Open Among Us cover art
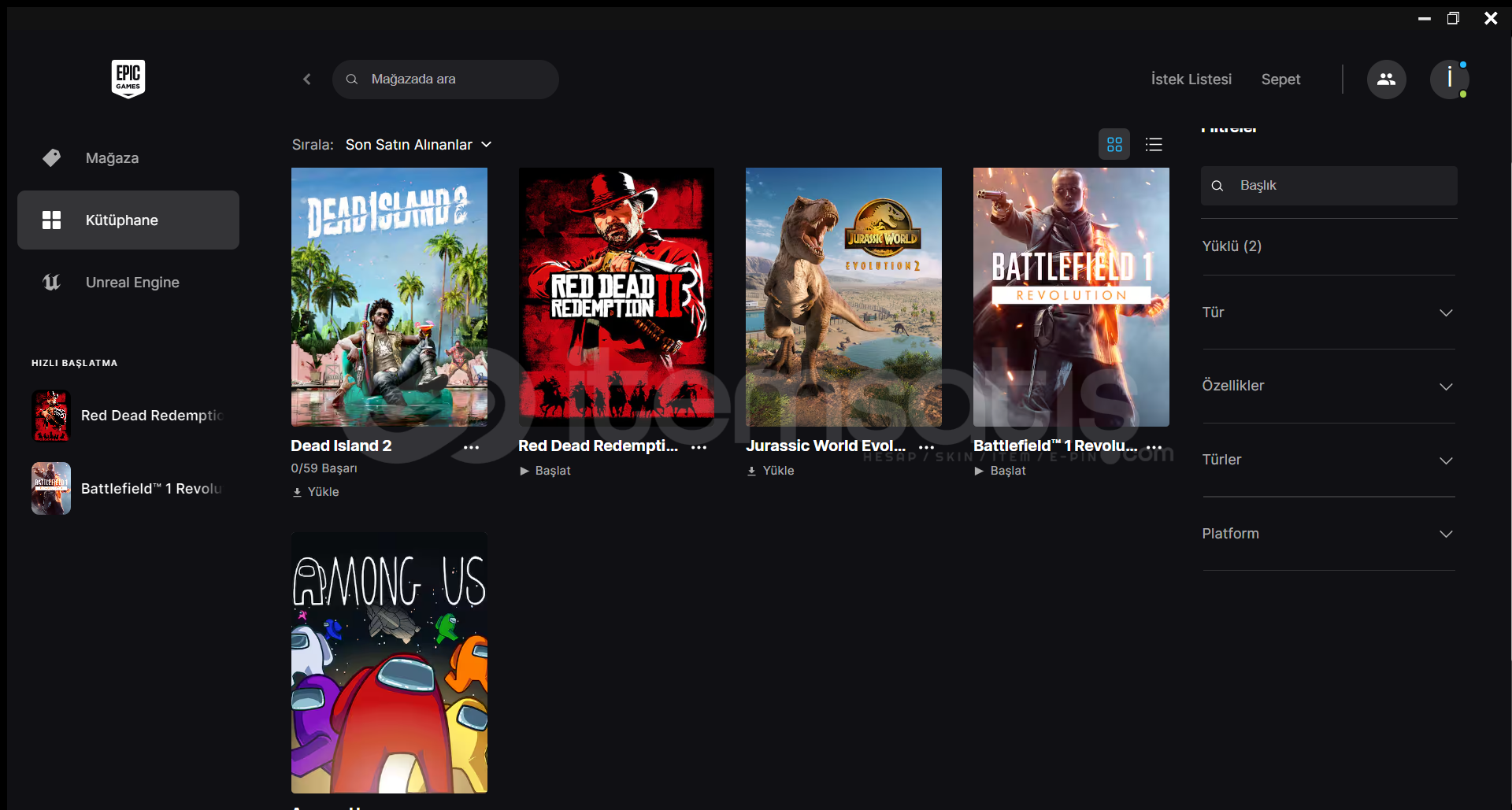Image resolution: width=1512 pixels, height=810 pixels. click(389, 663)
